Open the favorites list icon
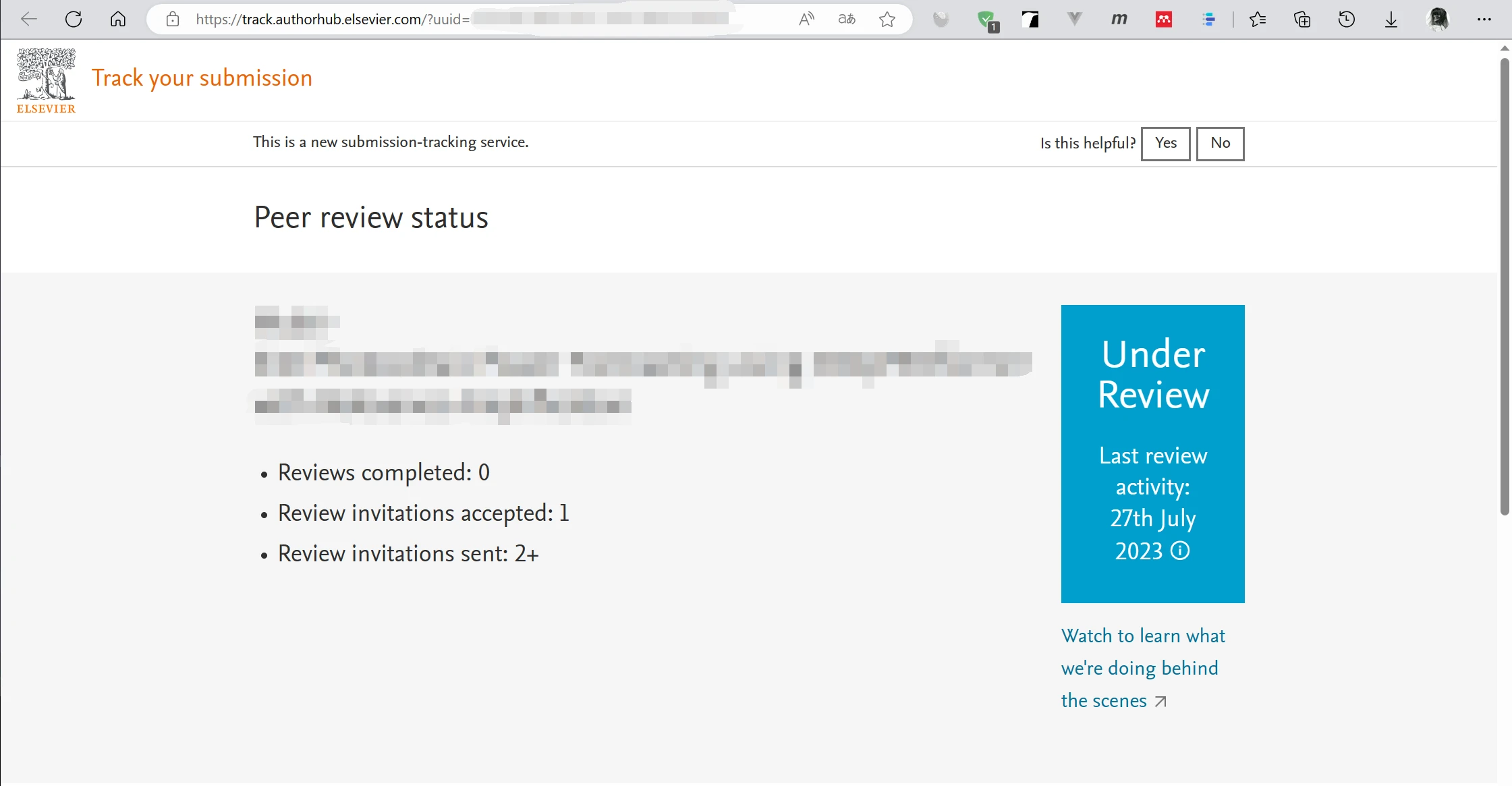 [1258, 19]
